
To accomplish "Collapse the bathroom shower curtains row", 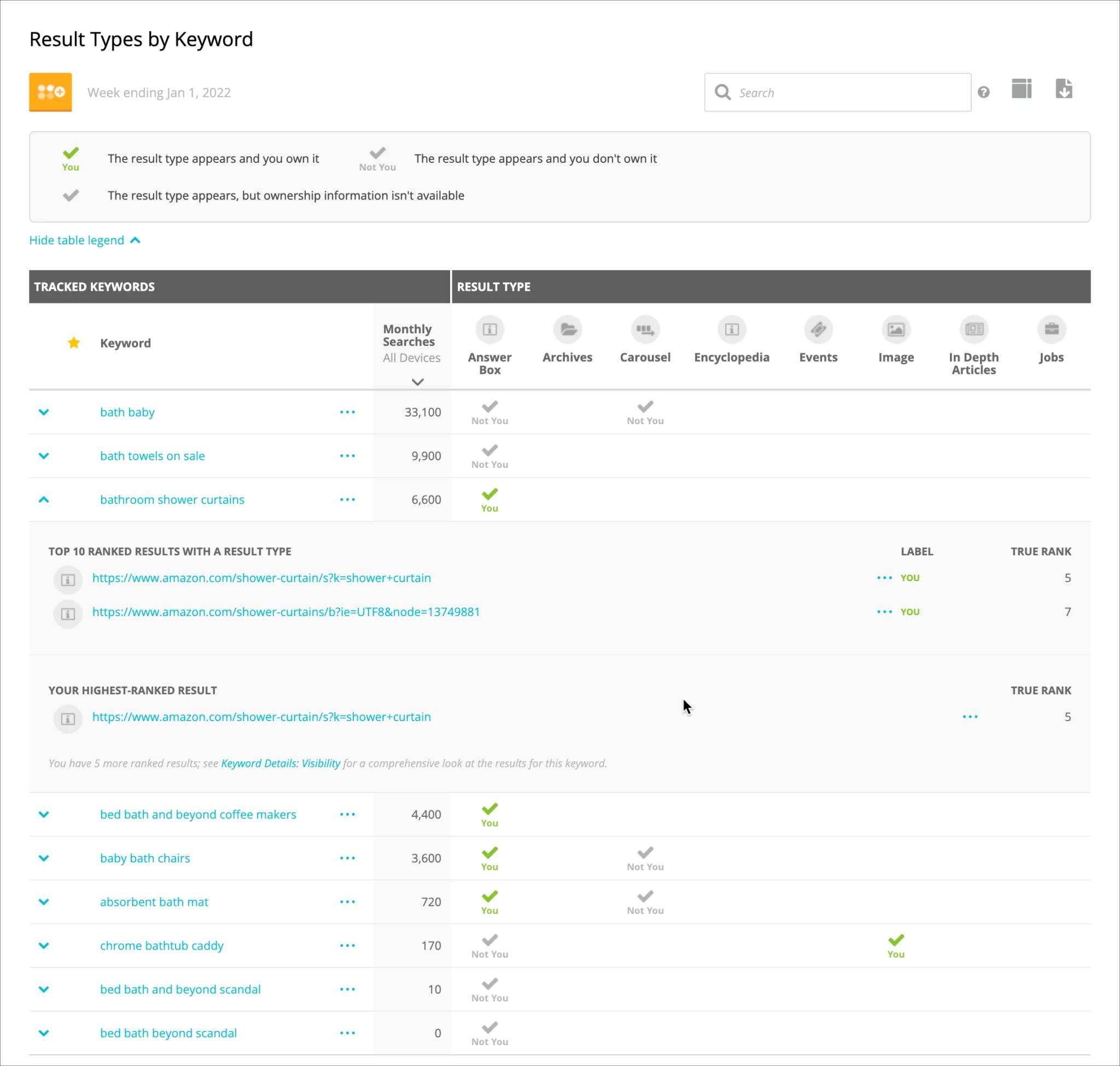I will click(x=44, y=500).
